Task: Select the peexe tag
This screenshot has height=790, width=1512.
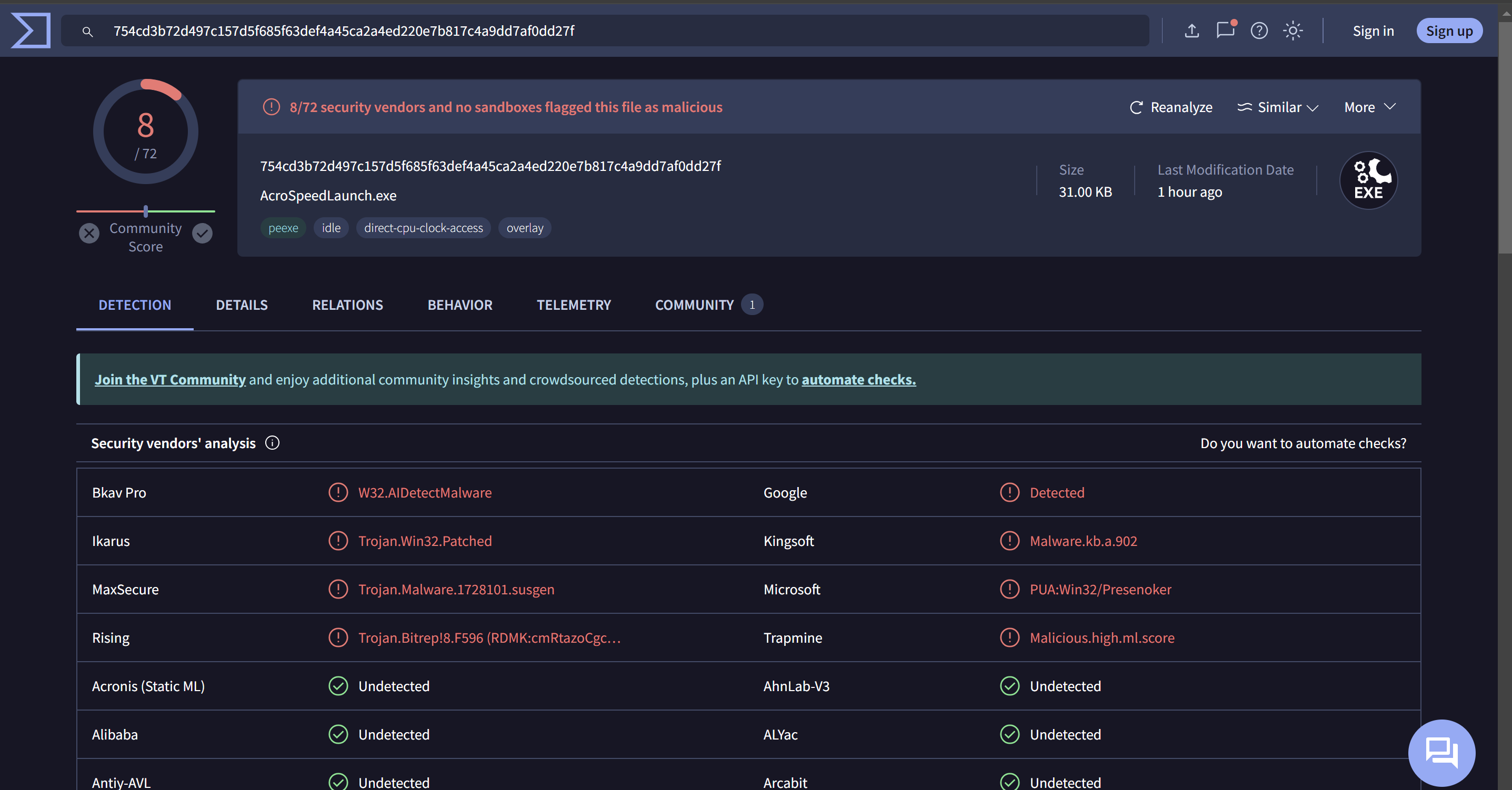Action: click(283, 228)
